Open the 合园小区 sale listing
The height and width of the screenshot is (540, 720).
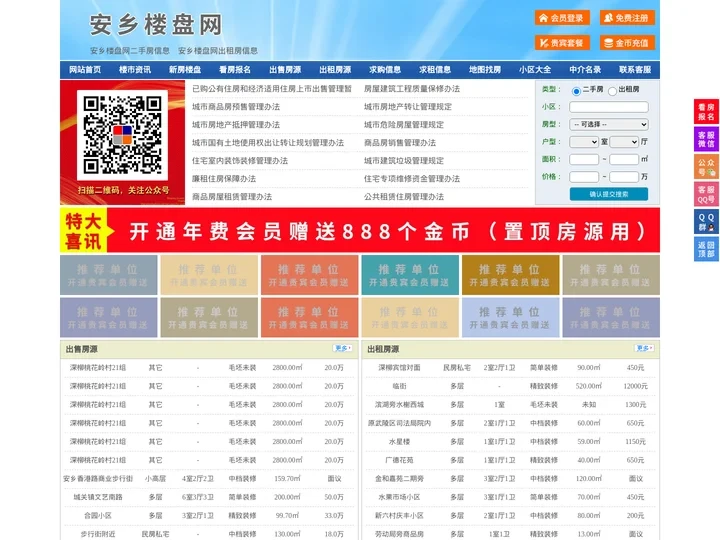[98, 515]
